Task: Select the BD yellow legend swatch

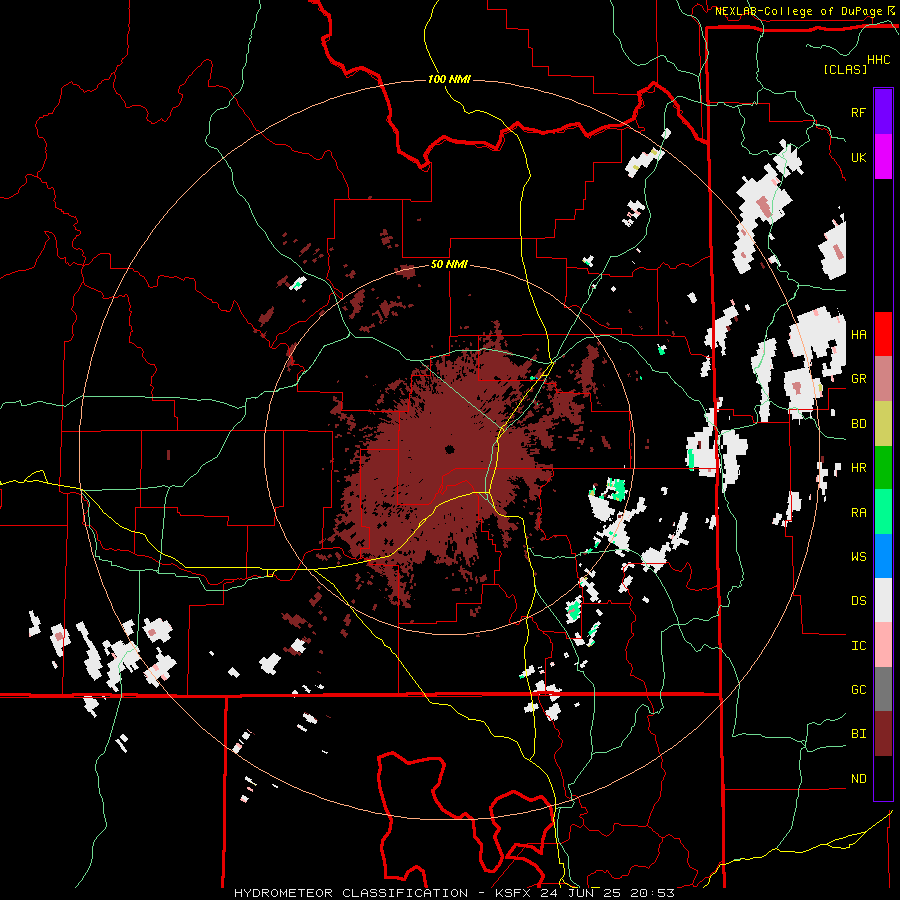Action: pos(883,423)
